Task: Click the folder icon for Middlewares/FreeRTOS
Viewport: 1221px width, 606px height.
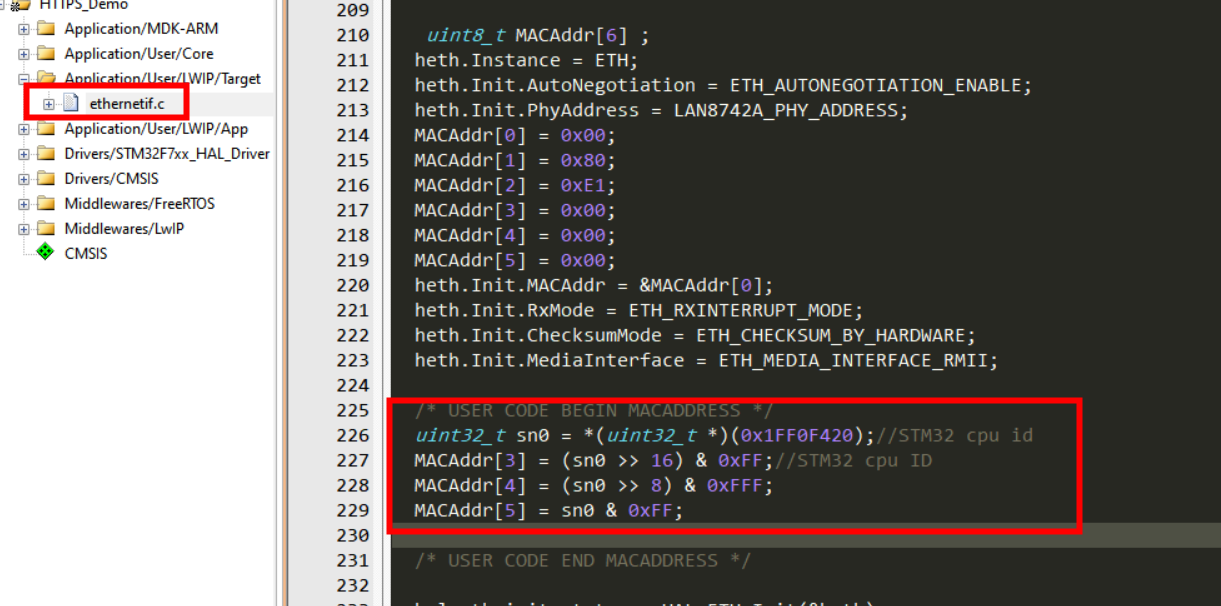Action: pyautogui.click(x=46, y=203)
